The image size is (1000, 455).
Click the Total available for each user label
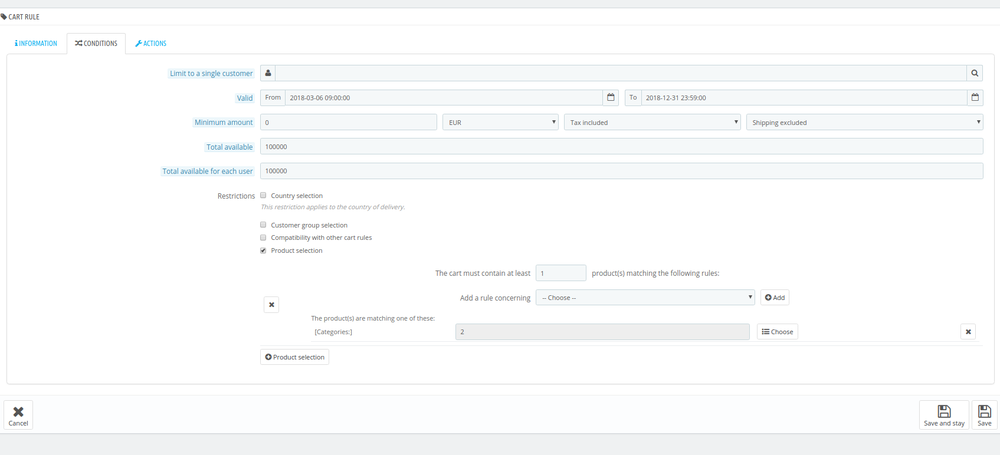208,171
